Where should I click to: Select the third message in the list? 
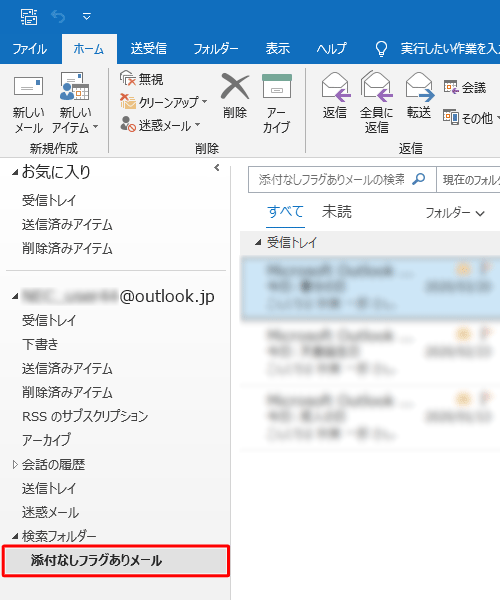370,418
